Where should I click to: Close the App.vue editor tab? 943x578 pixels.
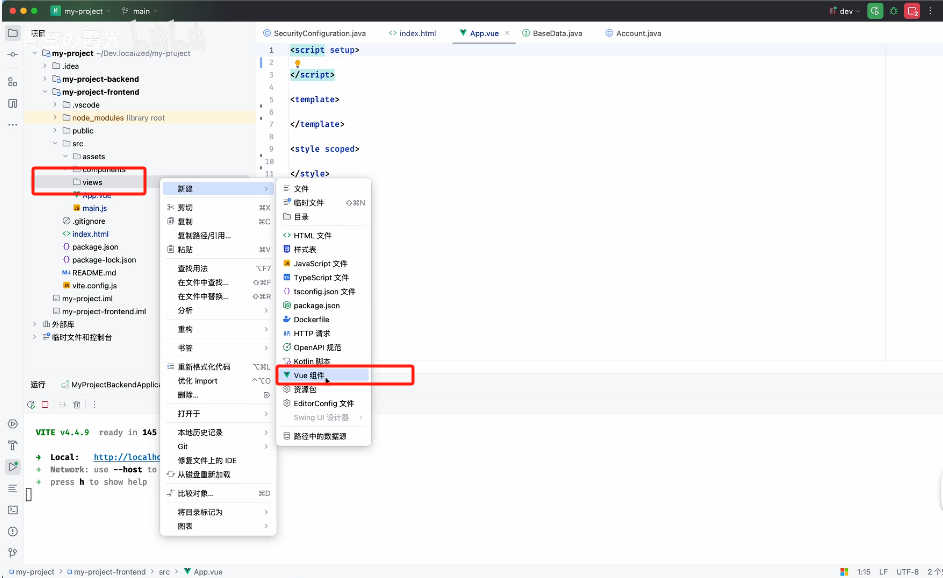(507, 33)
